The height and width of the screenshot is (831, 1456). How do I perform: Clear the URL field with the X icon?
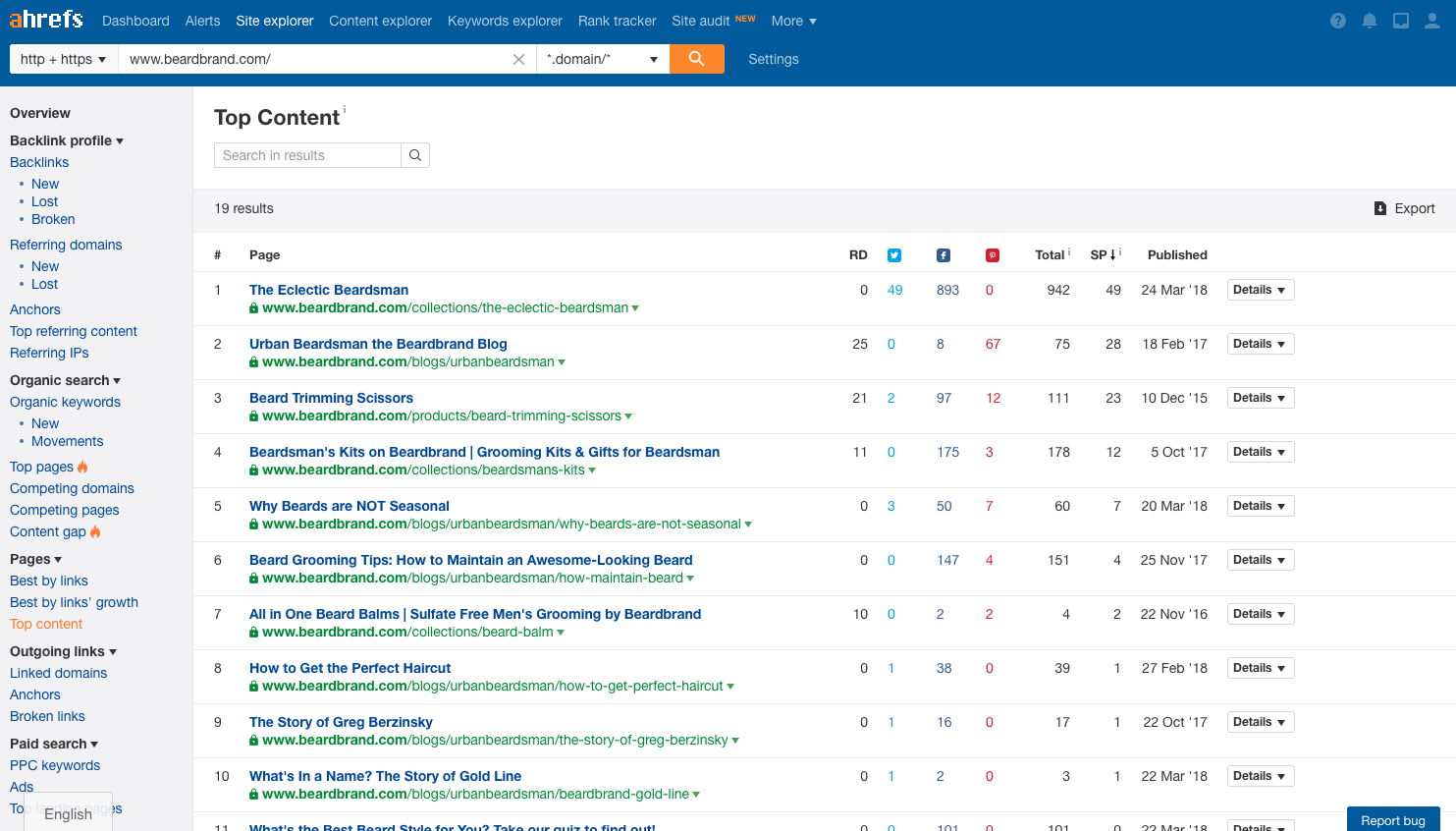pyautogui.click(x=518, y=60)
